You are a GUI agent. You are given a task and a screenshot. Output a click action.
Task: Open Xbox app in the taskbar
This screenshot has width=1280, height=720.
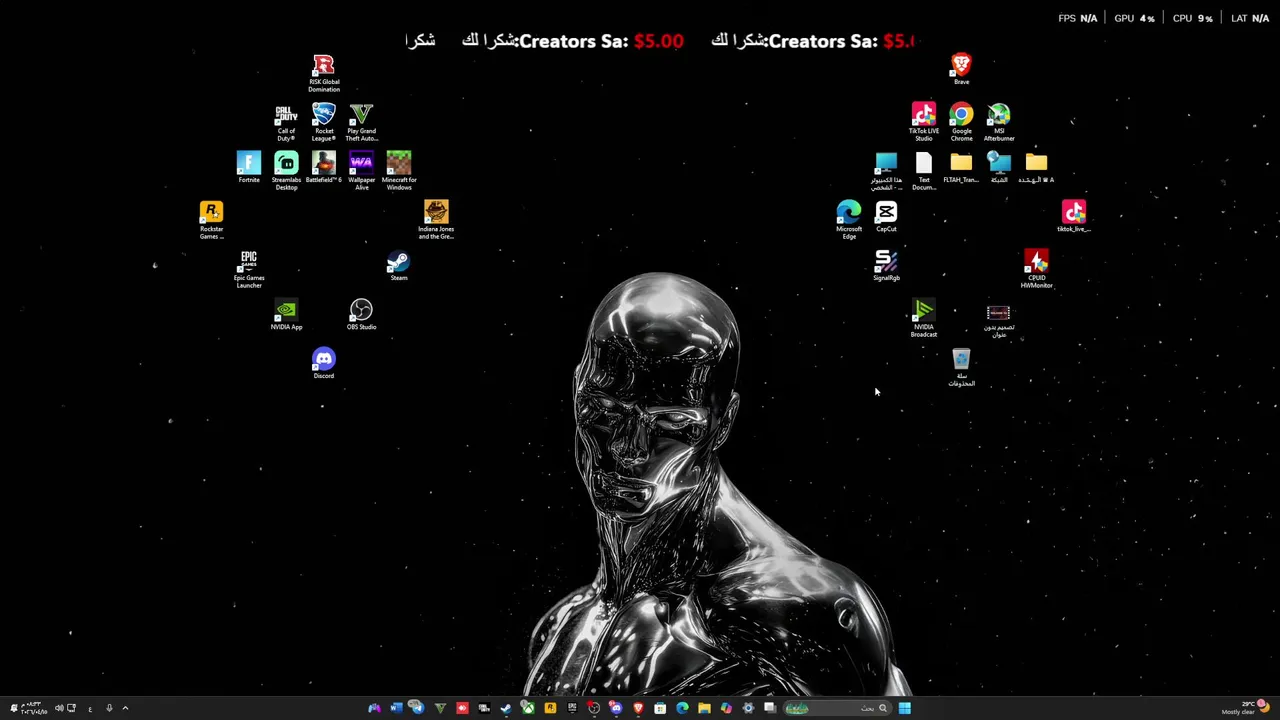(x=528, y=708)
